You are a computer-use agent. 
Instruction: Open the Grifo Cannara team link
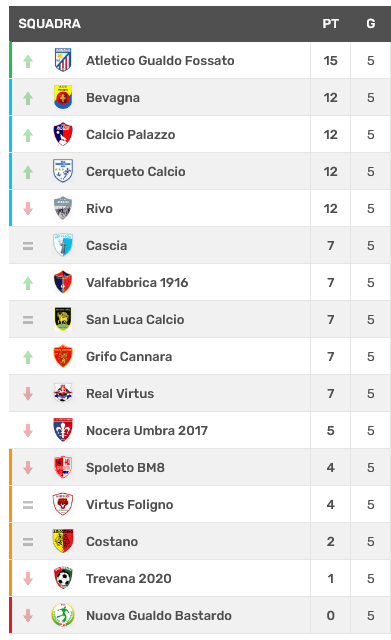click(x=129, y=356)
